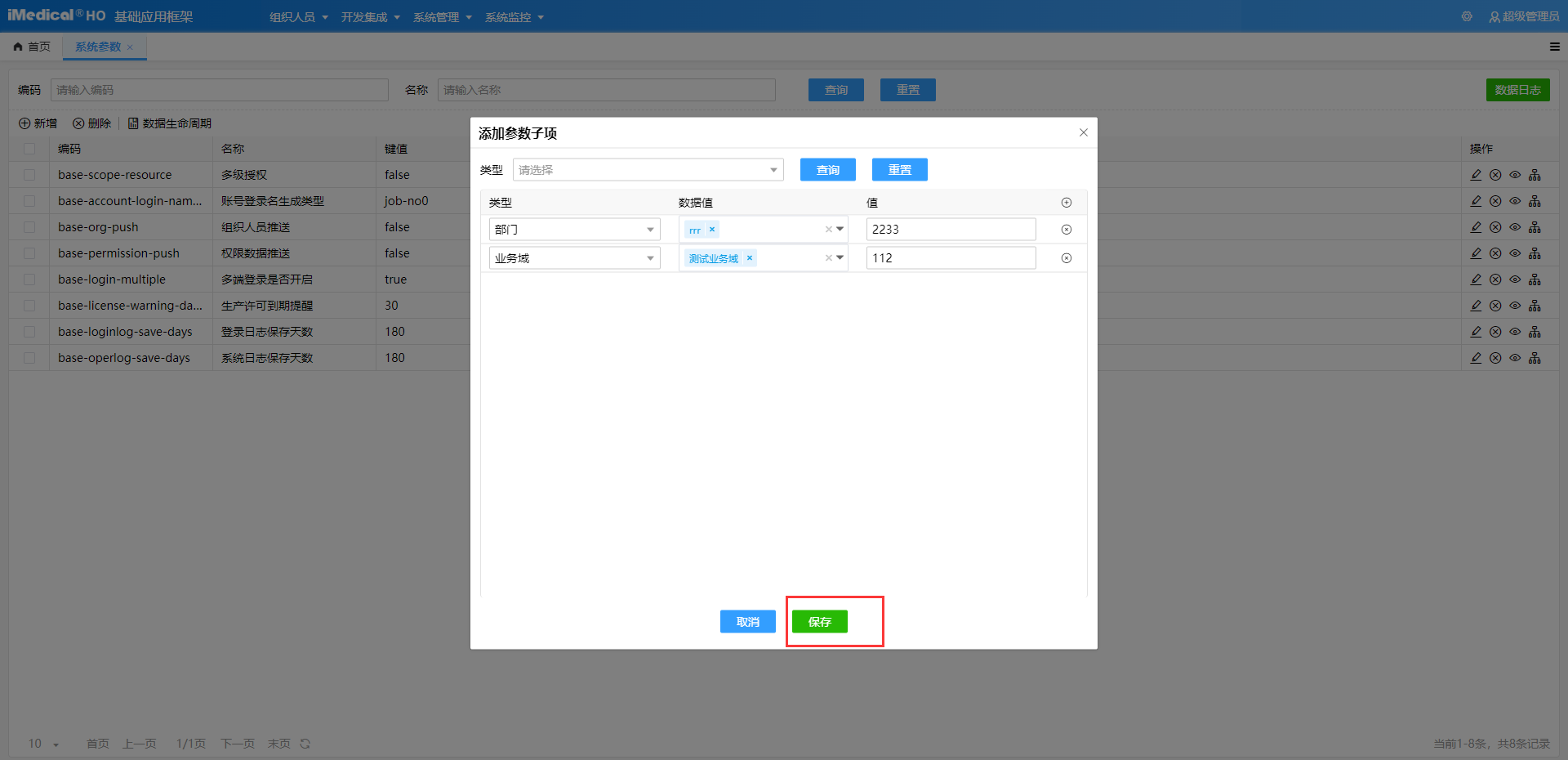
Task: Edit the base-scope-resource row
Action: pyautogui.click(x=1476, y=175)
